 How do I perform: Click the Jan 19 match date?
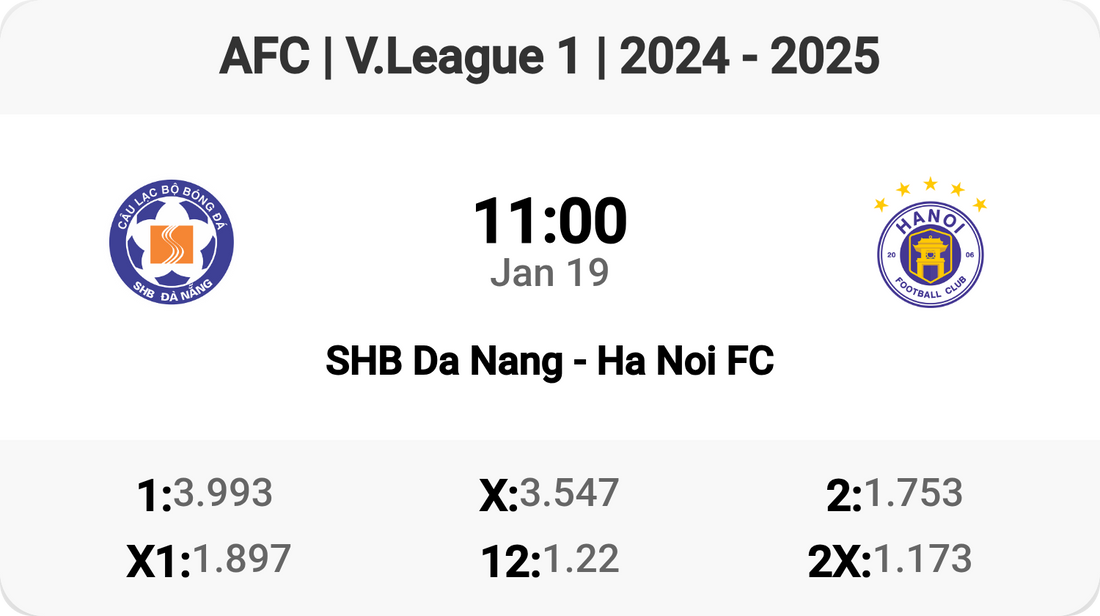(549, 272)
